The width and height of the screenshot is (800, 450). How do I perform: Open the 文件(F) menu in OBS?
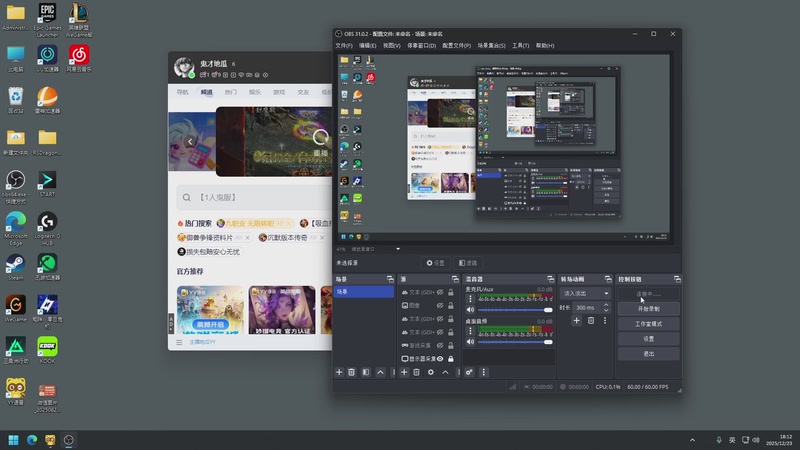[344, 45]
